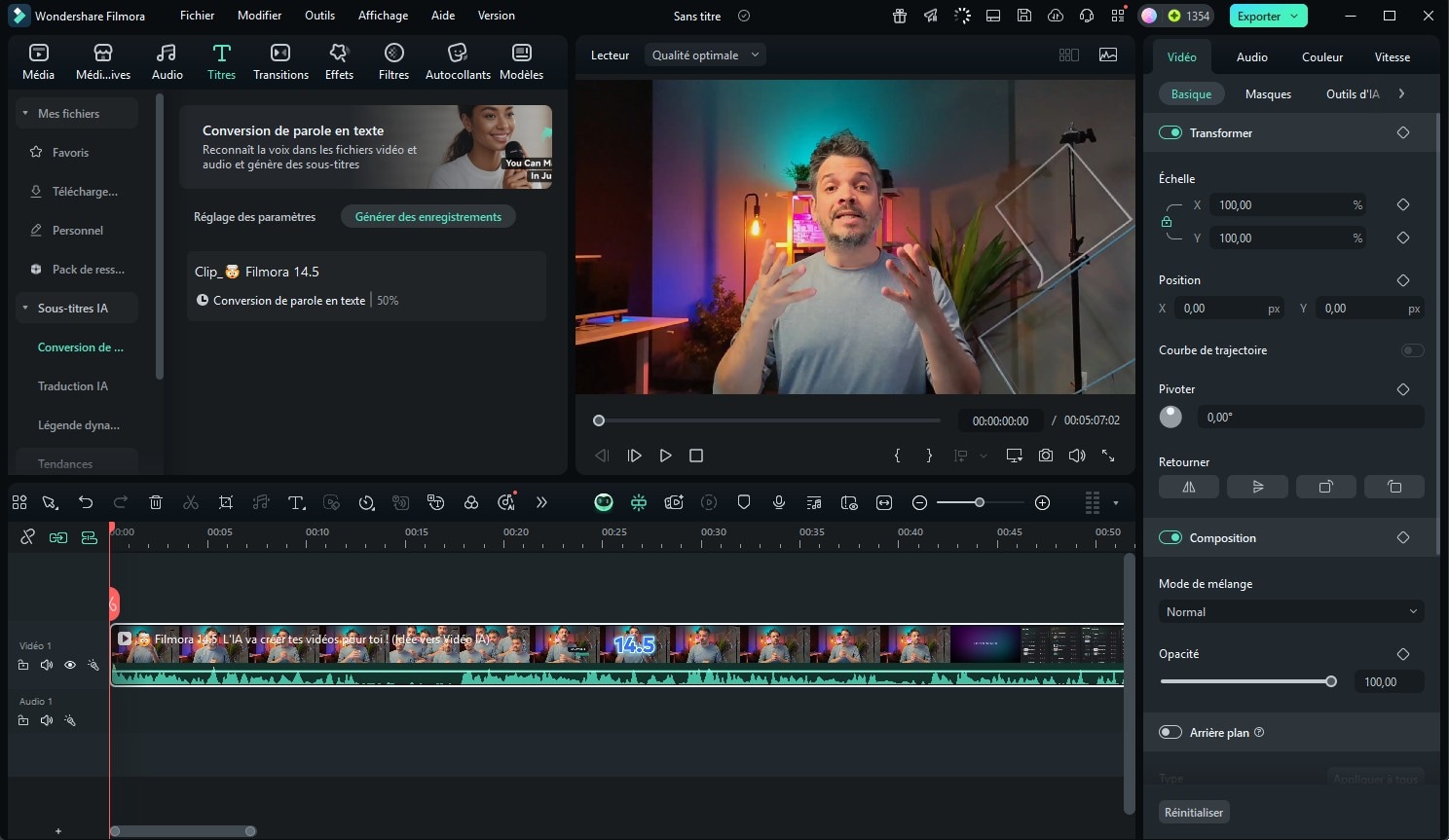Step to the previous frame
Image resolution: width=1449 pixels, height=840 pixels.
pos(602,456)
